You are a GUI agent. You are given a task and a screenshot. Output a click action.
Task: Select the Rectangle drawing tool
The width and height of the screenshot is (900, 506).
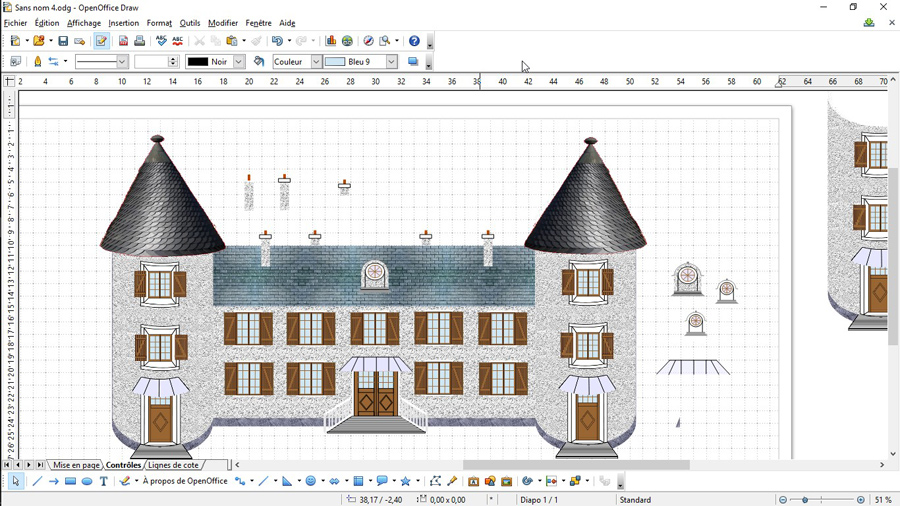[70, 481]
